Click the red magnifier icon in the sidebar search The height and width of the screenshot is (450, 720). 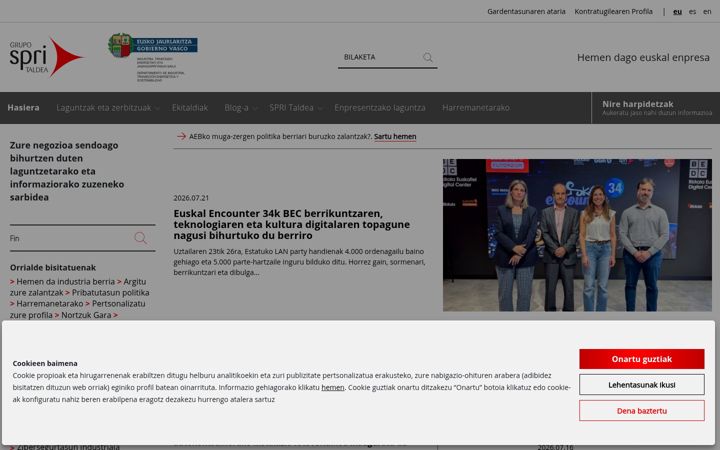141,238
